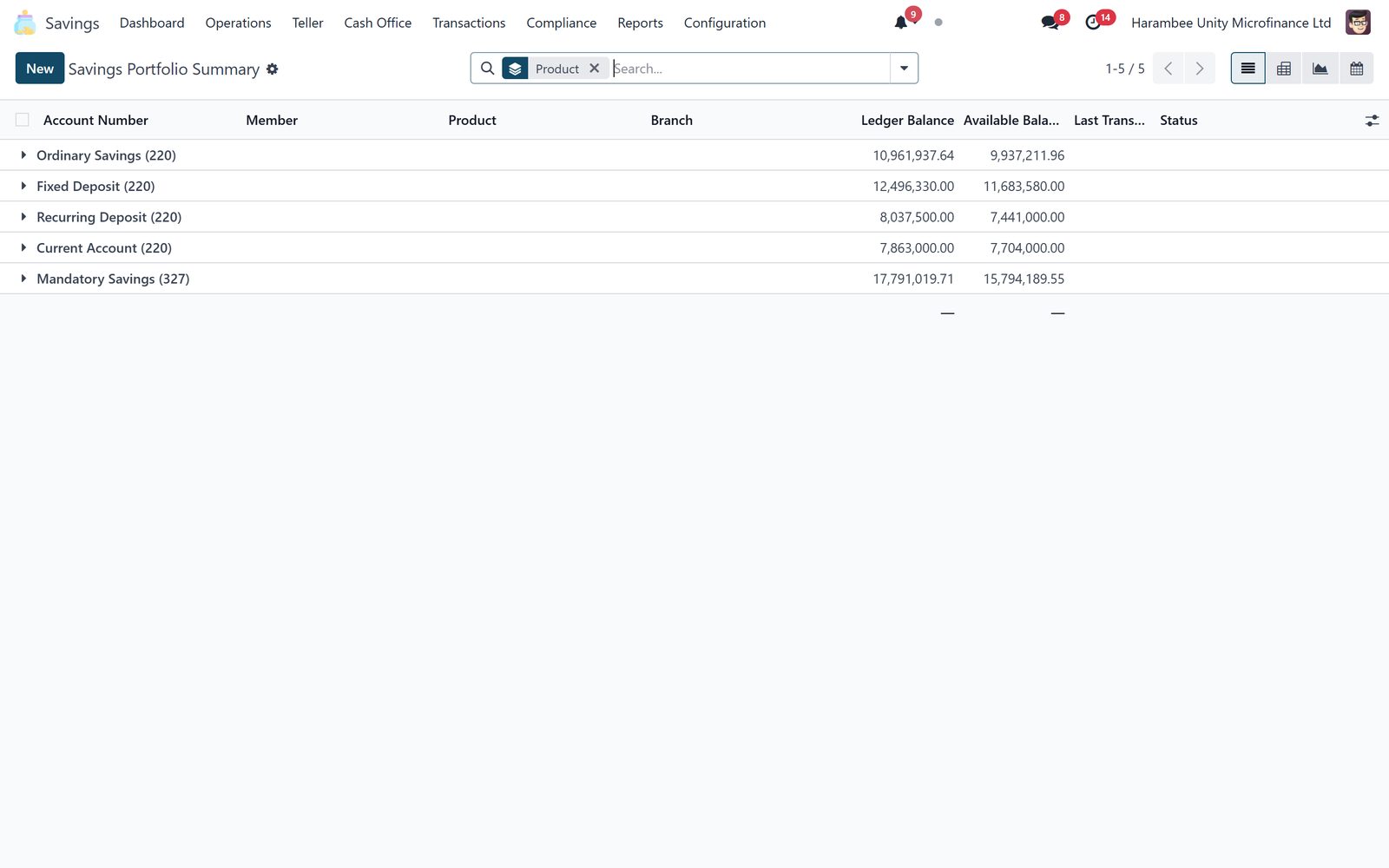Open user avatar menu
This screenshot has height=868, width=1389.
point(1358,23)
